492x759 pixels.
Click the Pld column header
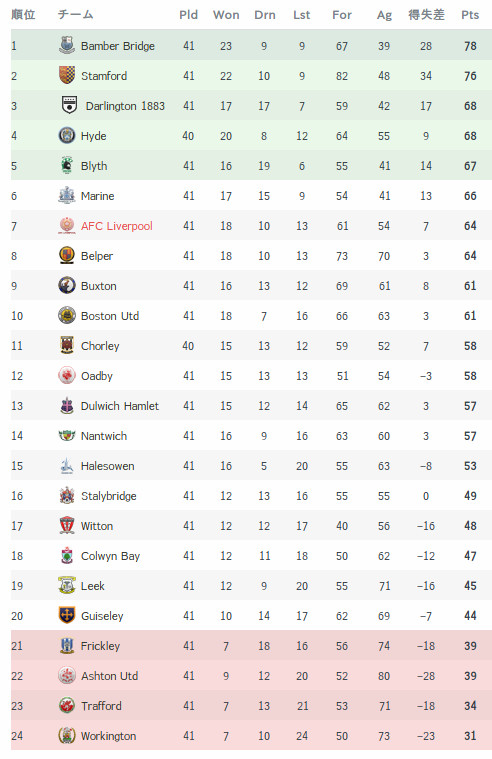(x=188, y=15)
